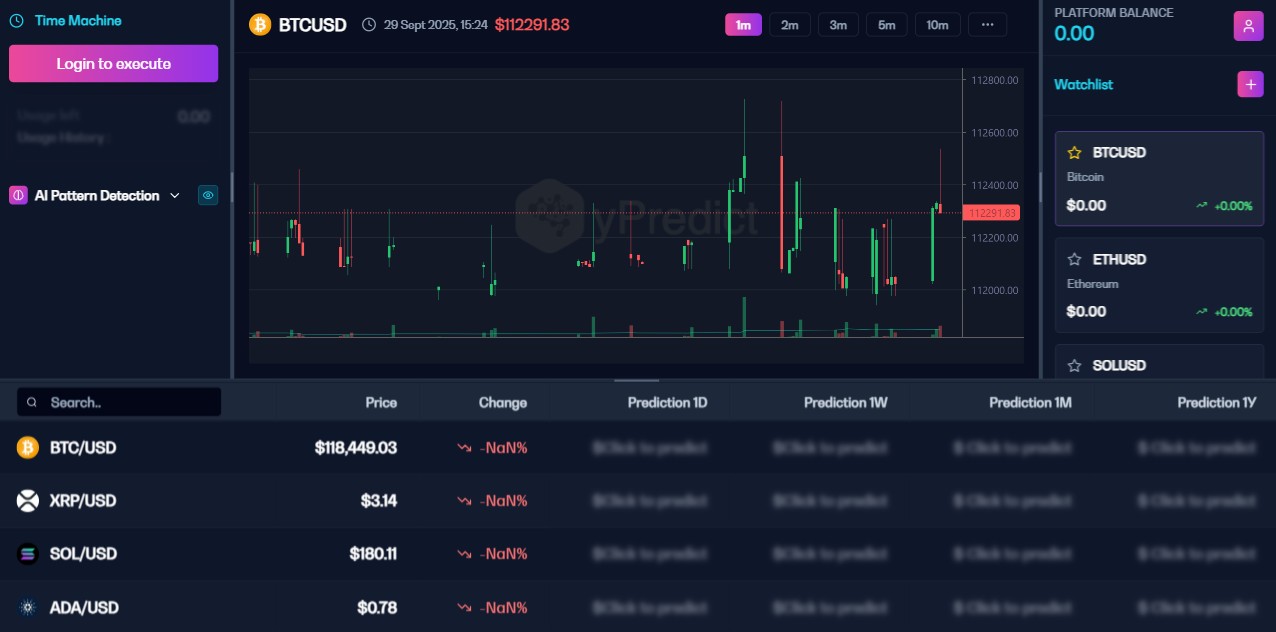The image size is (1276, 632).
Task: Click the Bitcoin logo beside BTCUSD title
Action: 260,24
